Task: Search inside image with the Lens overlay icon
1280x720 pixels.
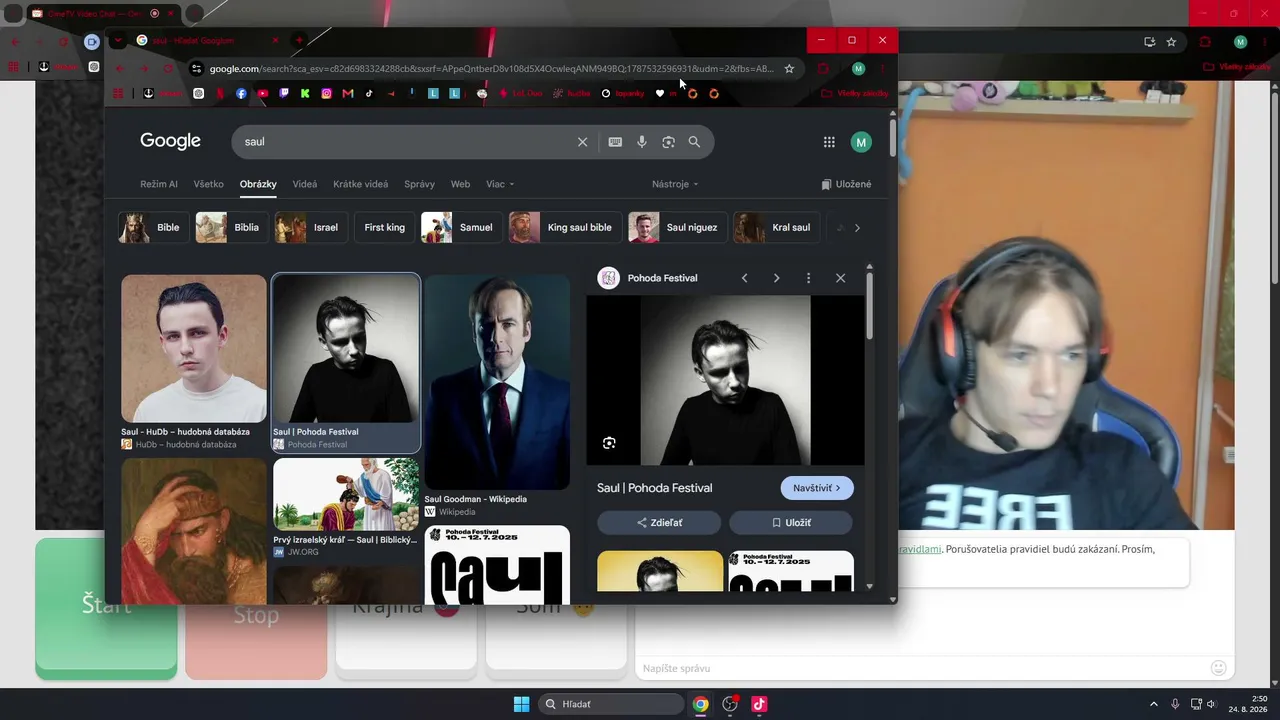Action: coord(609,443)
